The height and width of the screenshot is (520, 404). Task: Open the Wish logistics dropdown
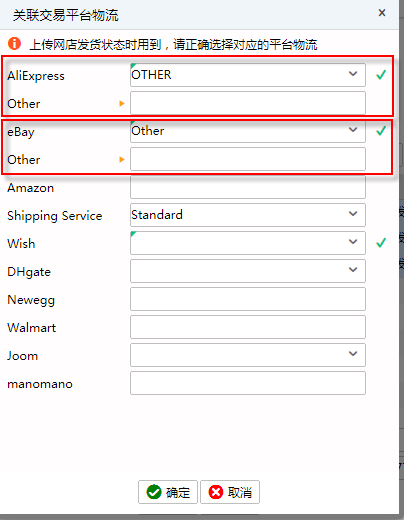[248, 243]
